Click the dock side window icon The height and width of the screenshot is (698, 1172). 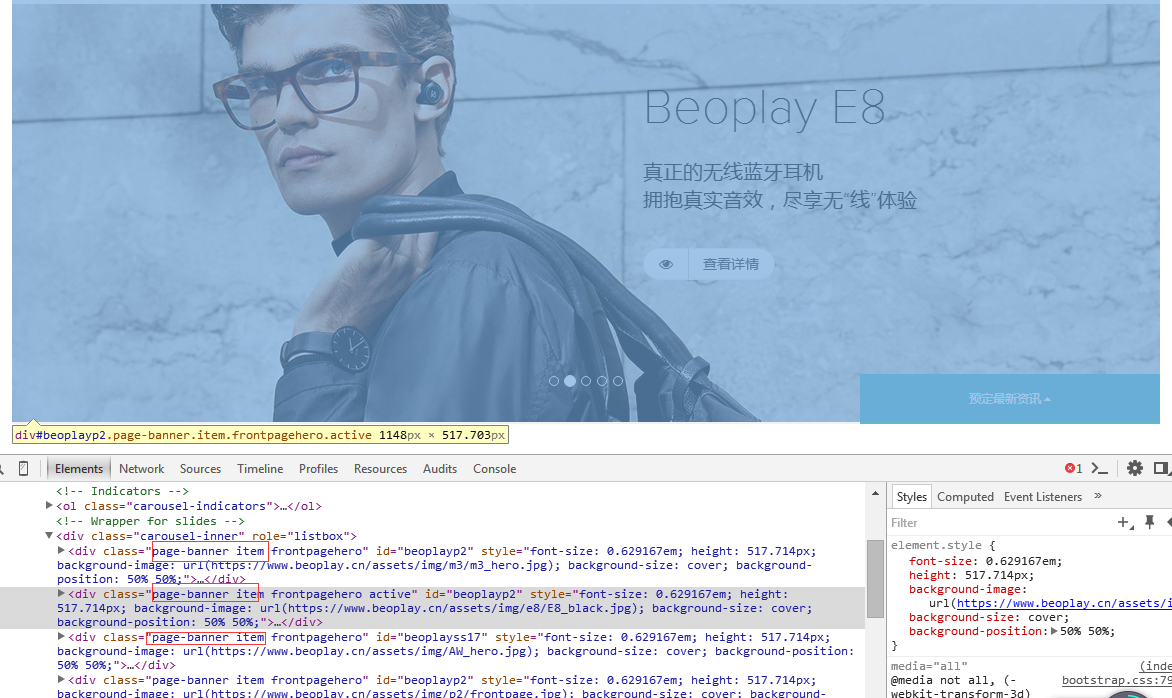tap(1161, 469)
